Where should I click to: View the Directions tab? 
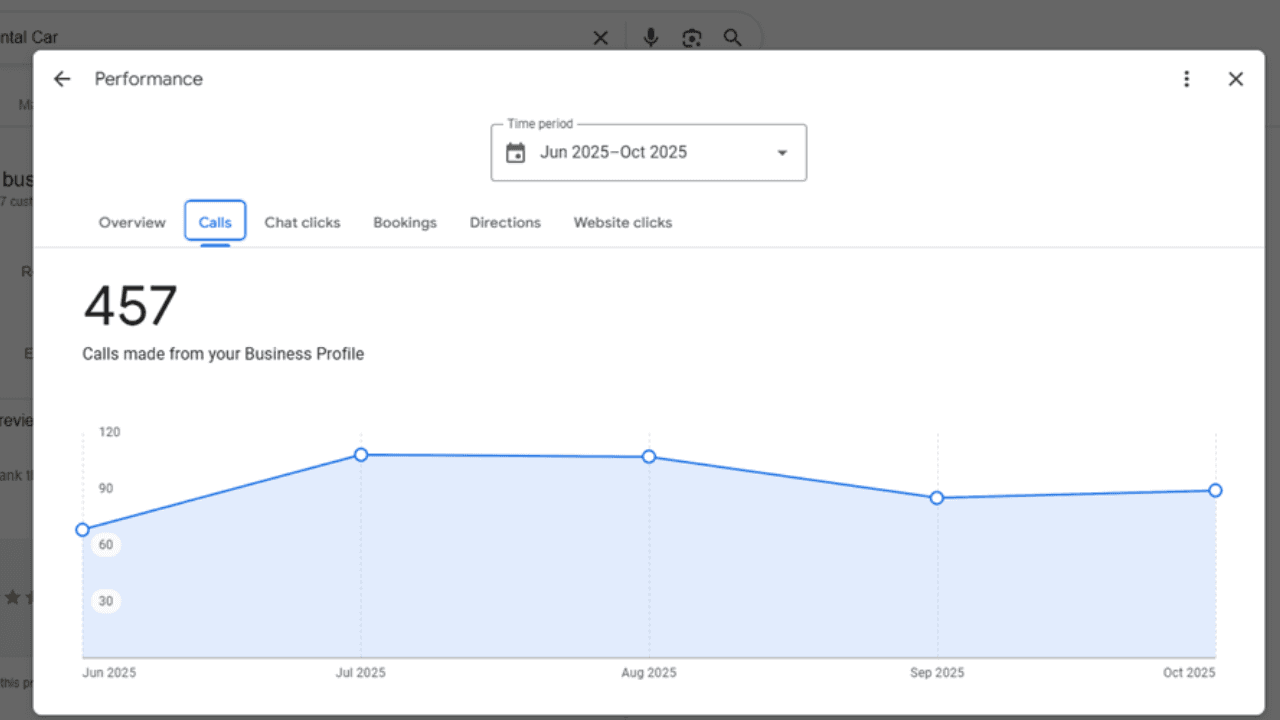pos(505,222)
